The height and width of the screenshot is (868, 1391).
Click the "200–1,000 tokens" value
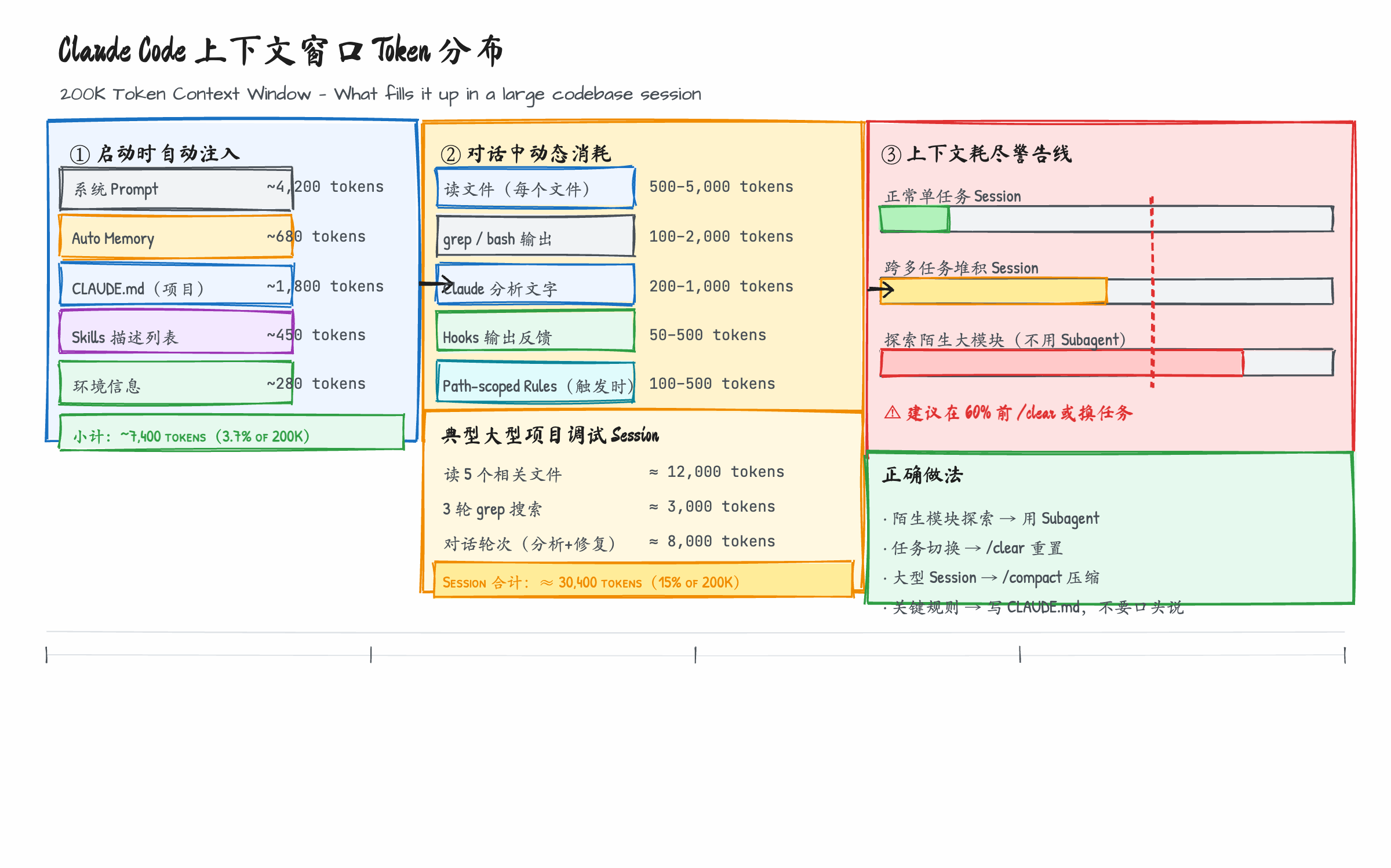point(721,286)
